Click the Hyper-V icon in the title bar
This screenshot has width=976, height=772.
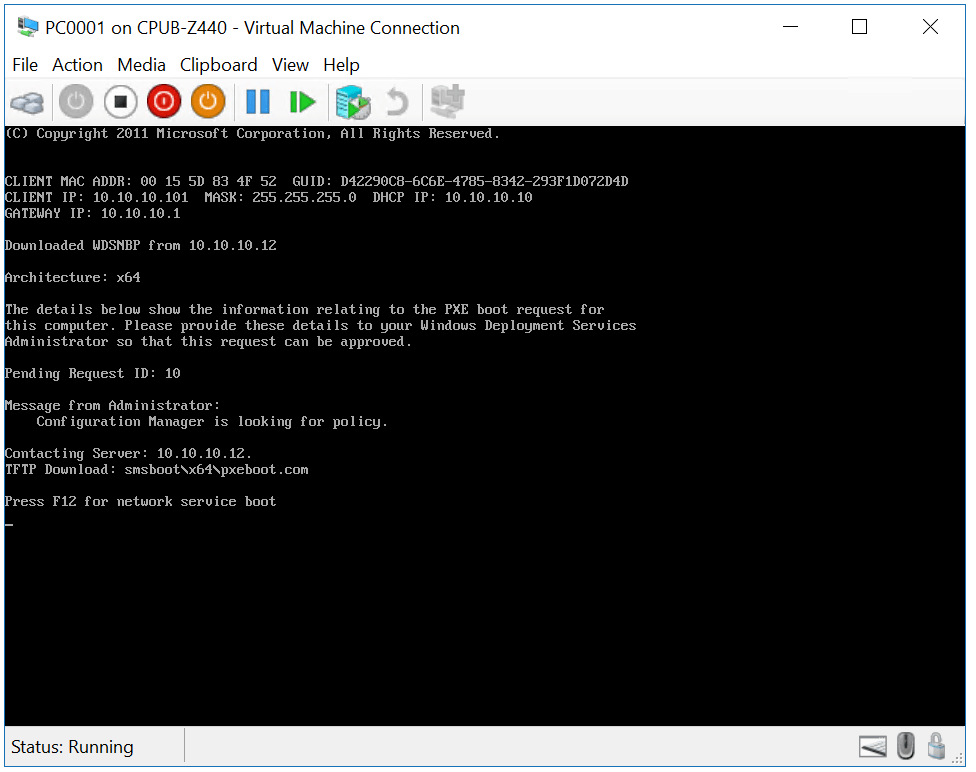pos(27,27)
